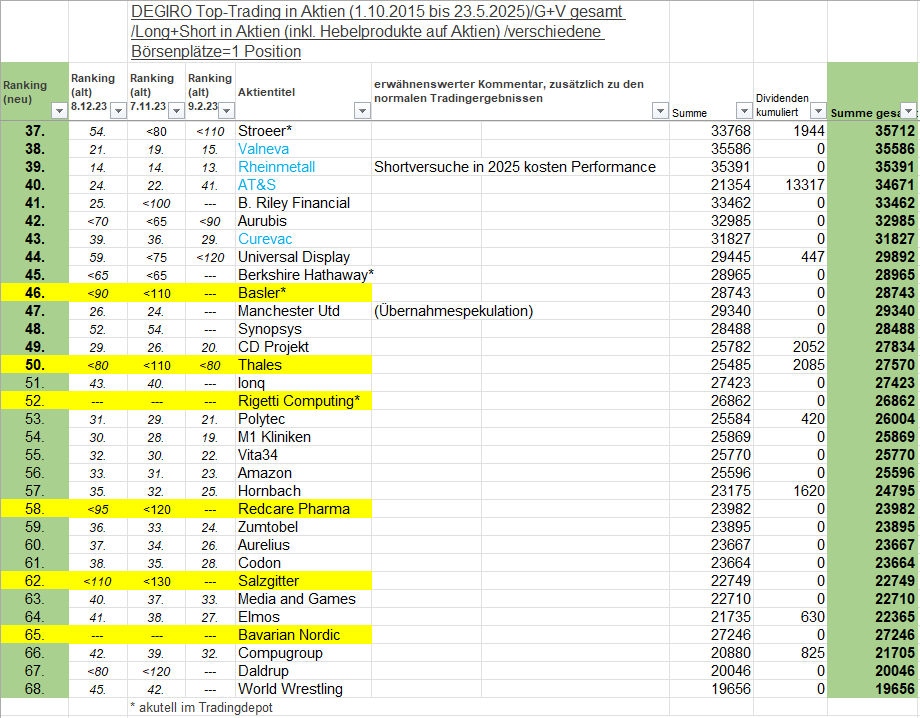
Task: Click dividend value 825 for Compugroup
Action: point(813,653)
